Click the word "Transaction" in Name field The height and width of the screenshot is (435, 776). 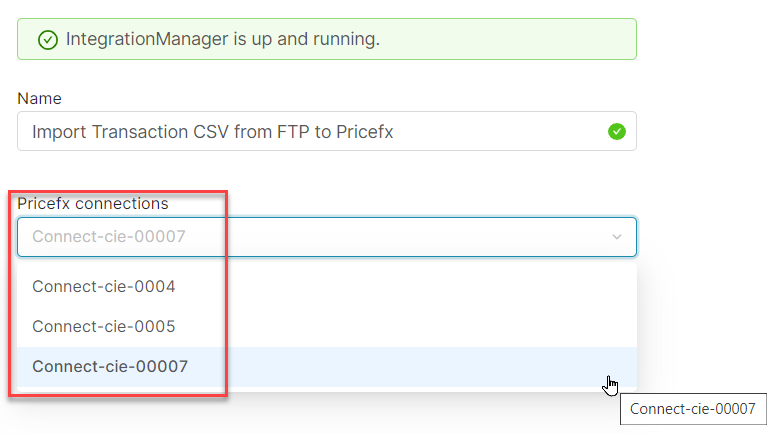(140, 131)
